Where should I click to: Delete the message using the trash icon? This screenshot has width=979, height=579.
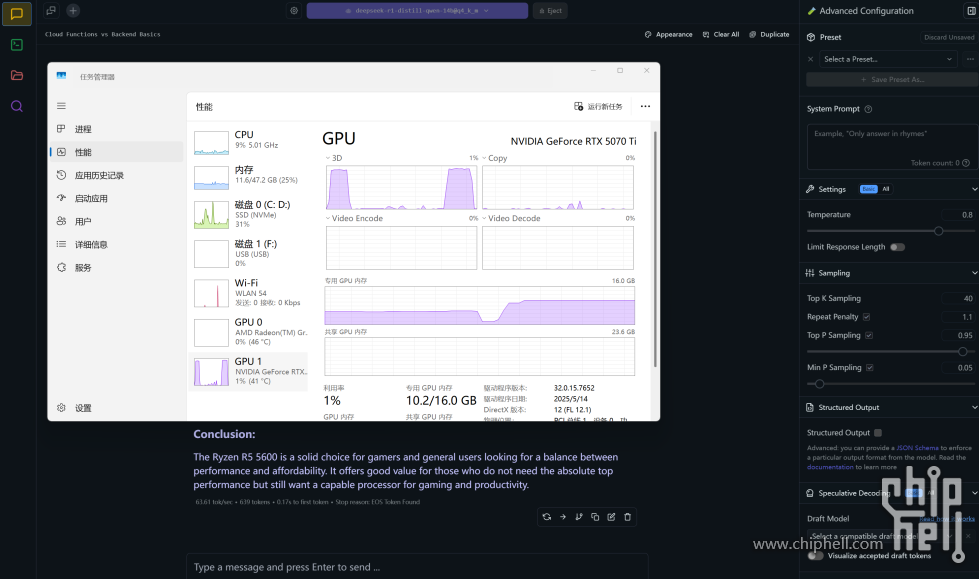pyautogui.click(x=627, y=517)
